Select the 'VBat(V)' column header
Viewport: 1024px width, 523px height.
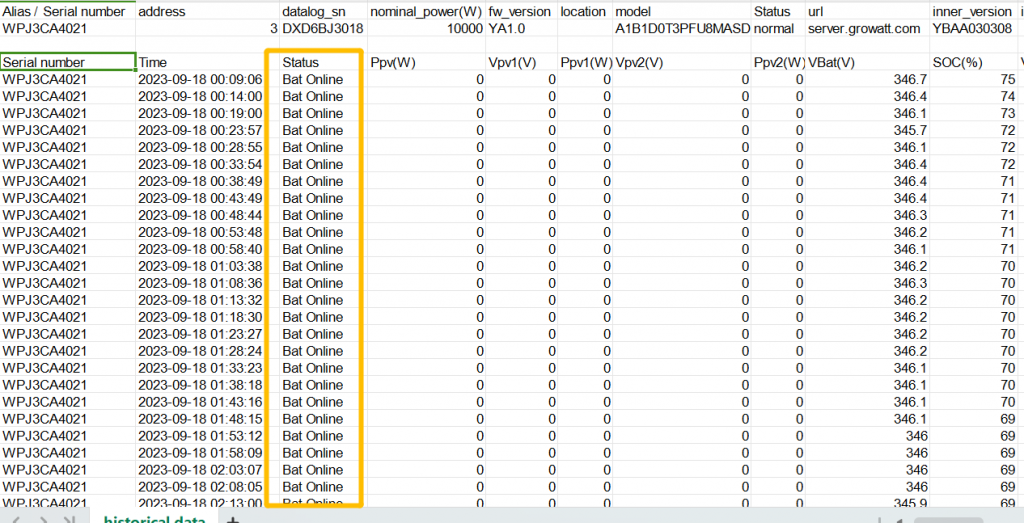[x=867, y=63]
